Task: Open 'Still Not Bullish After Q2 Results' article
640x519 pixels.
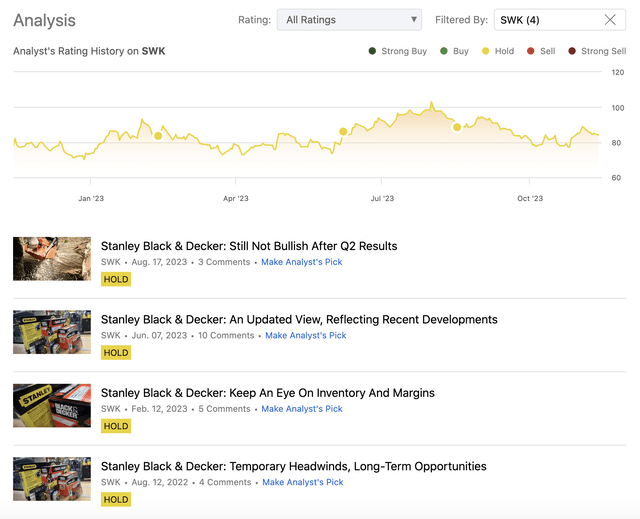Action: pyautogui.click(x=249, y=246)
